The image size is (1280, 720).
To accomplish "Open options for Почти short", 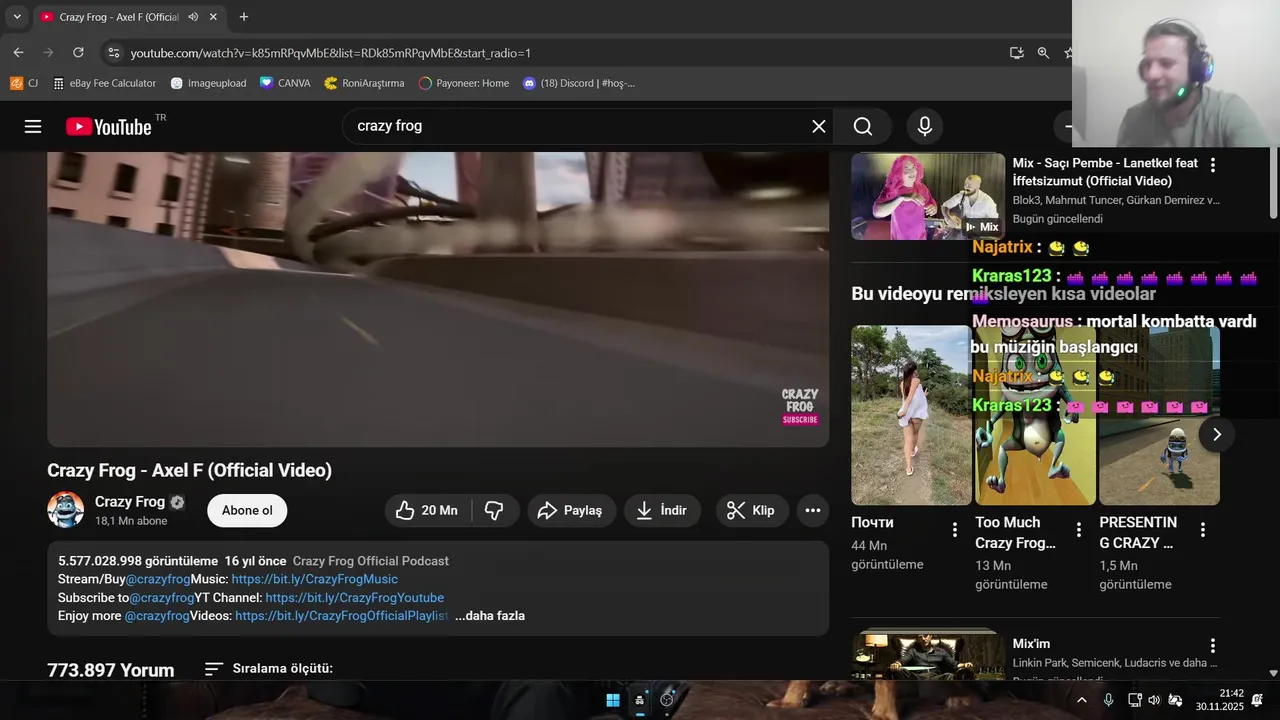I will (x=955, y=530).
